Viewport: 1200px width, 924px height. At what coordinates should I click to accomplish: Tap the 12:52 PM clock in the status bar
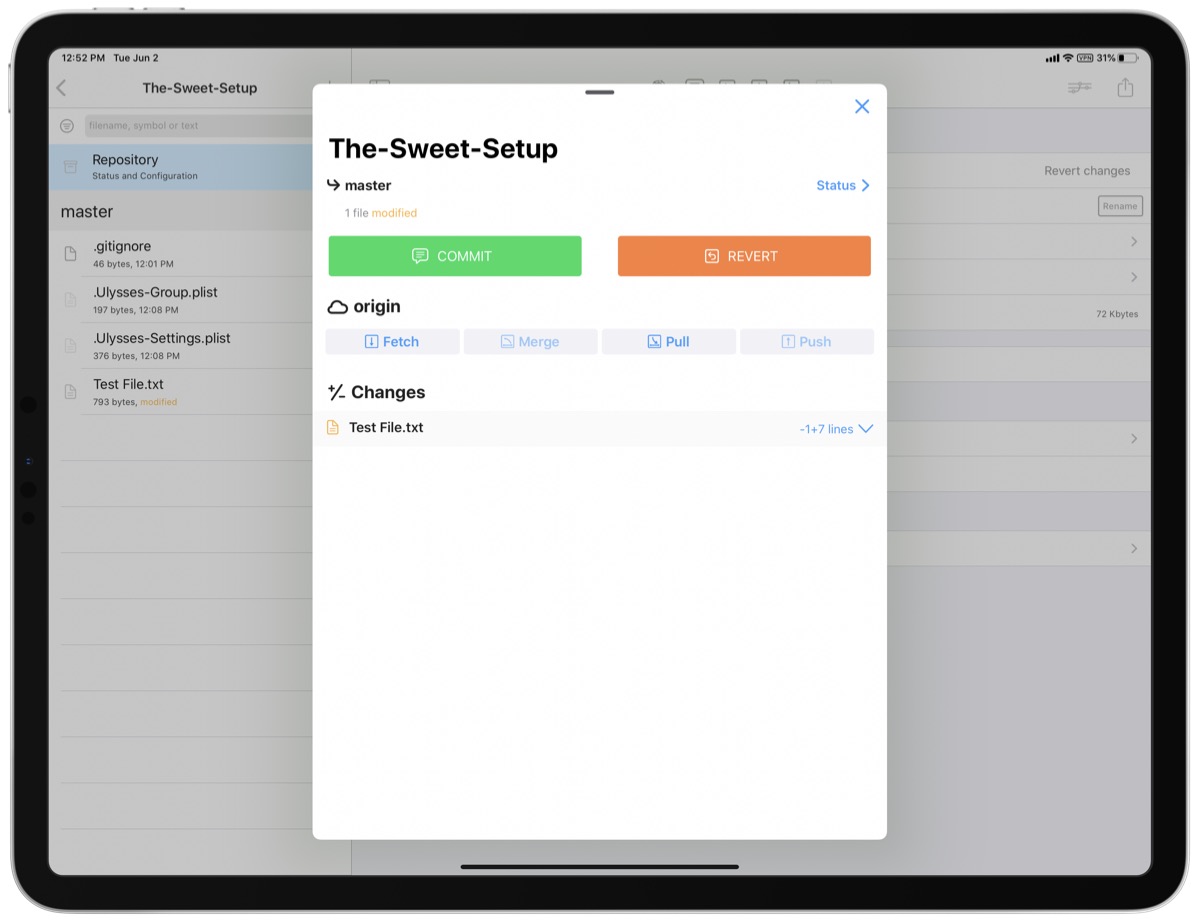(83, 58)
